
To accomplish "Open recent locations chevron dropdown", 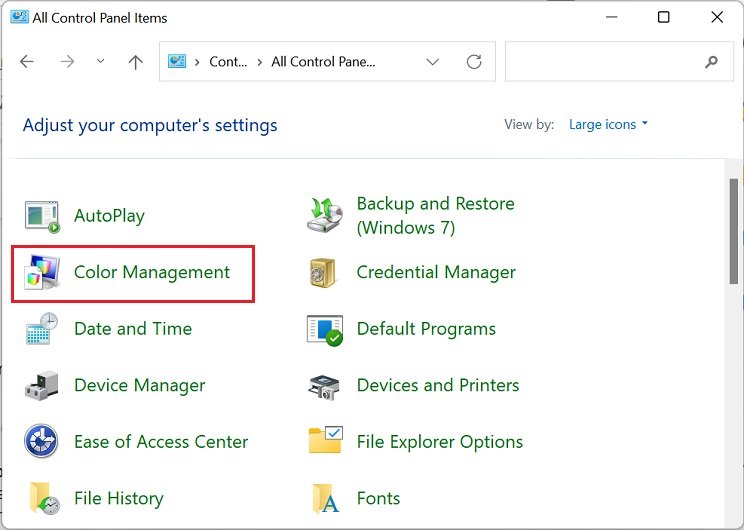I will click(100, 62).
